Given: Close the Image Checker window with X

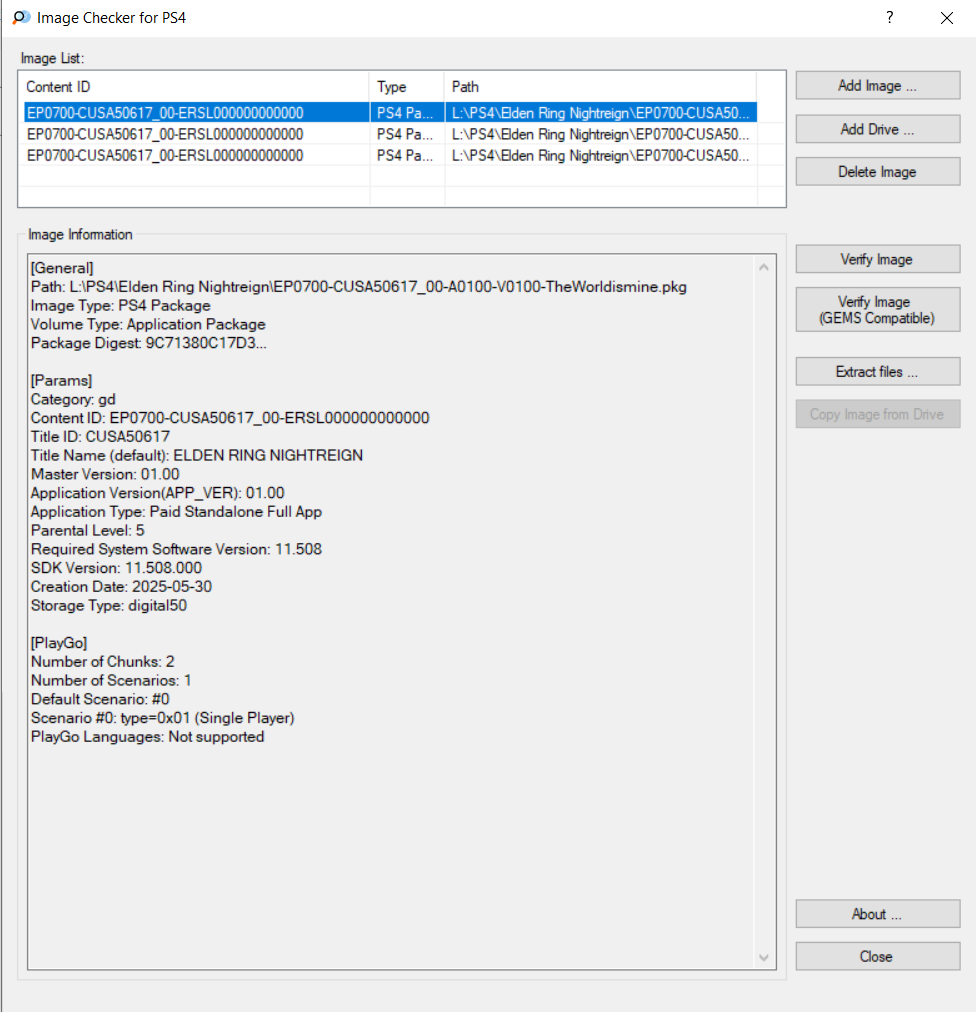Looking at the screenshot, I should click(x=946, y=18).
